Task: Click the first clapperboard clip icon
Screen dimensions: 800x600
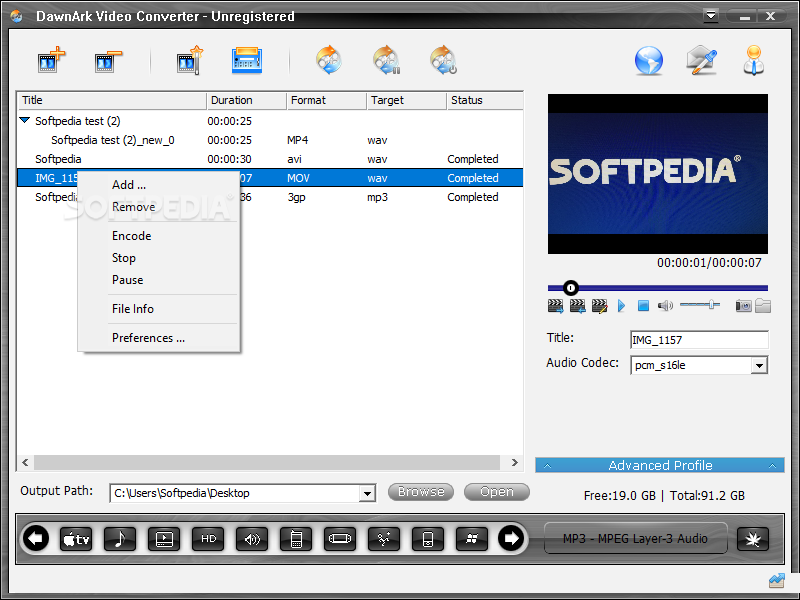Action: (555, 306)
